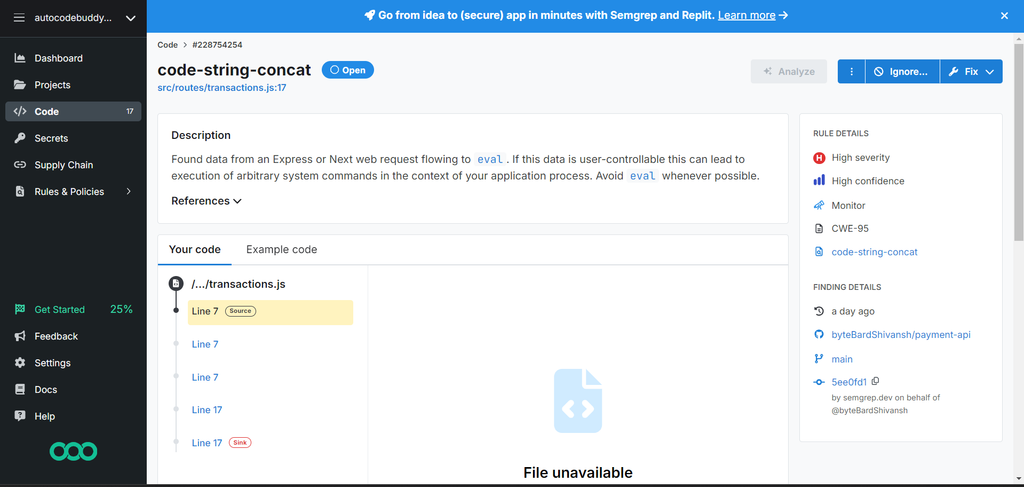This screenshot has width=1024, height=487.
Task: Select the third Line 7 step
Action: coord(205,377)
